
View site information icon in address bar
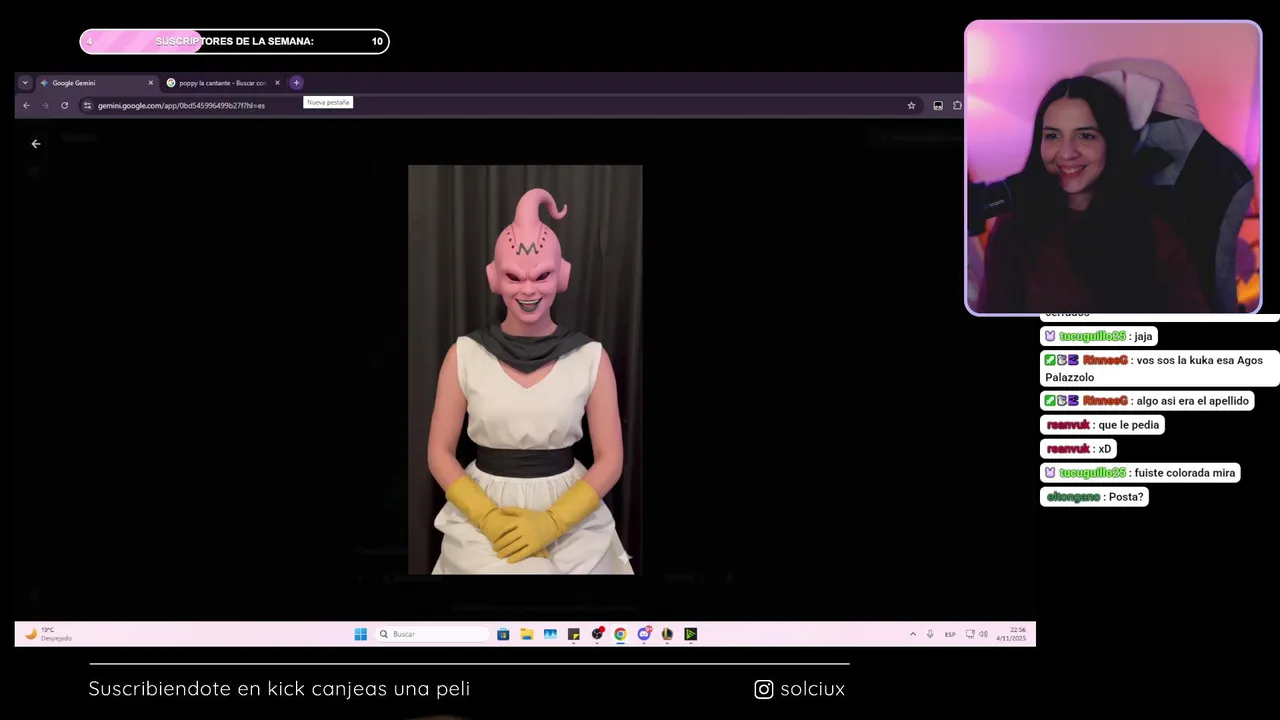coord(88,105)
